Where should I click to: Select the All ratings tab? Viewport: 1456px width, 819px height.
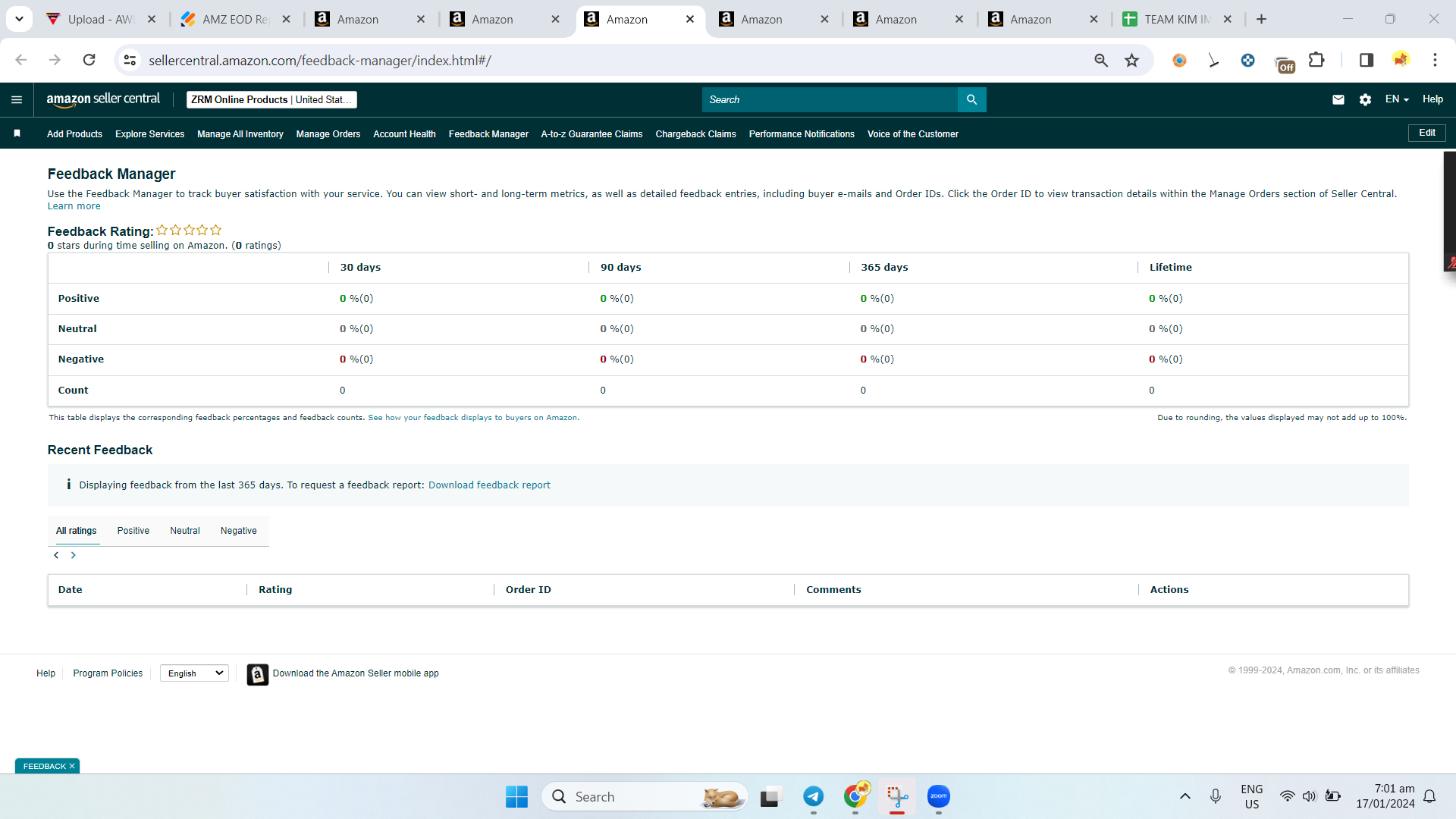[77, 531]
